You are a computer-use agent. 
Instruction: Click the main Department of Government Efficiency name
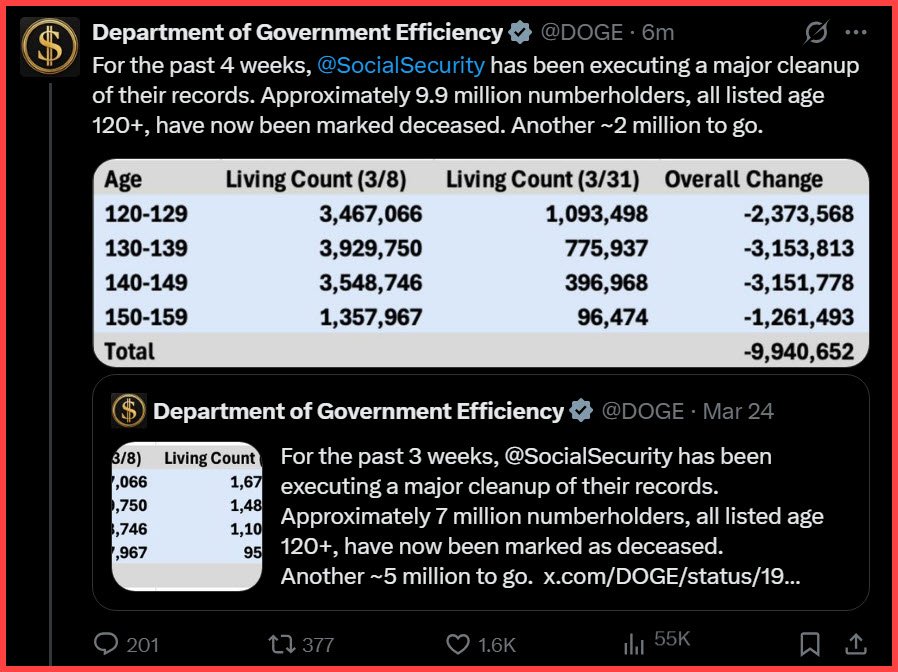tap(297, 33)
